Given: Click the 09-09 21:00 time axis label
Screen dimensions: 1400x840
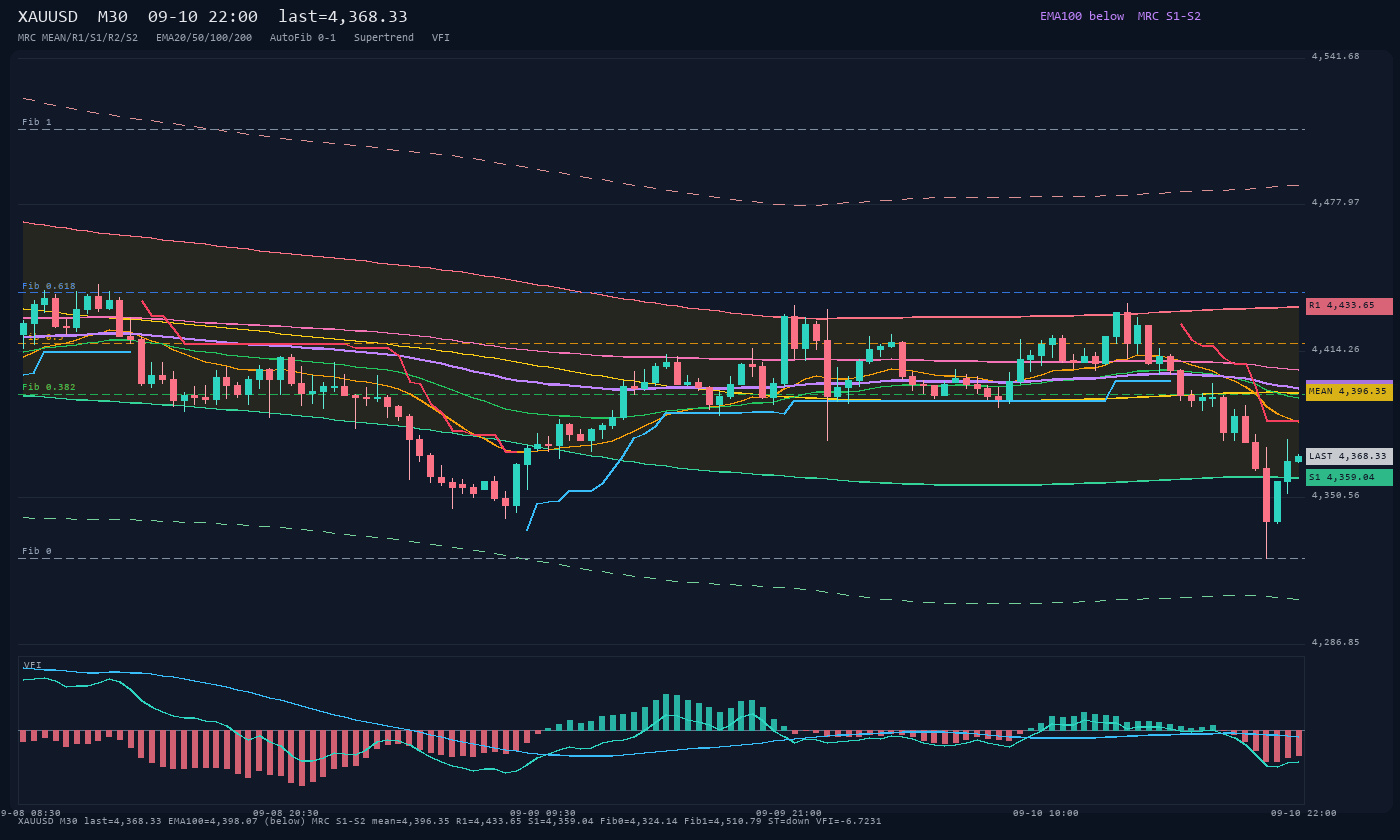Looking at the screenshot, I should coord(789,813).
